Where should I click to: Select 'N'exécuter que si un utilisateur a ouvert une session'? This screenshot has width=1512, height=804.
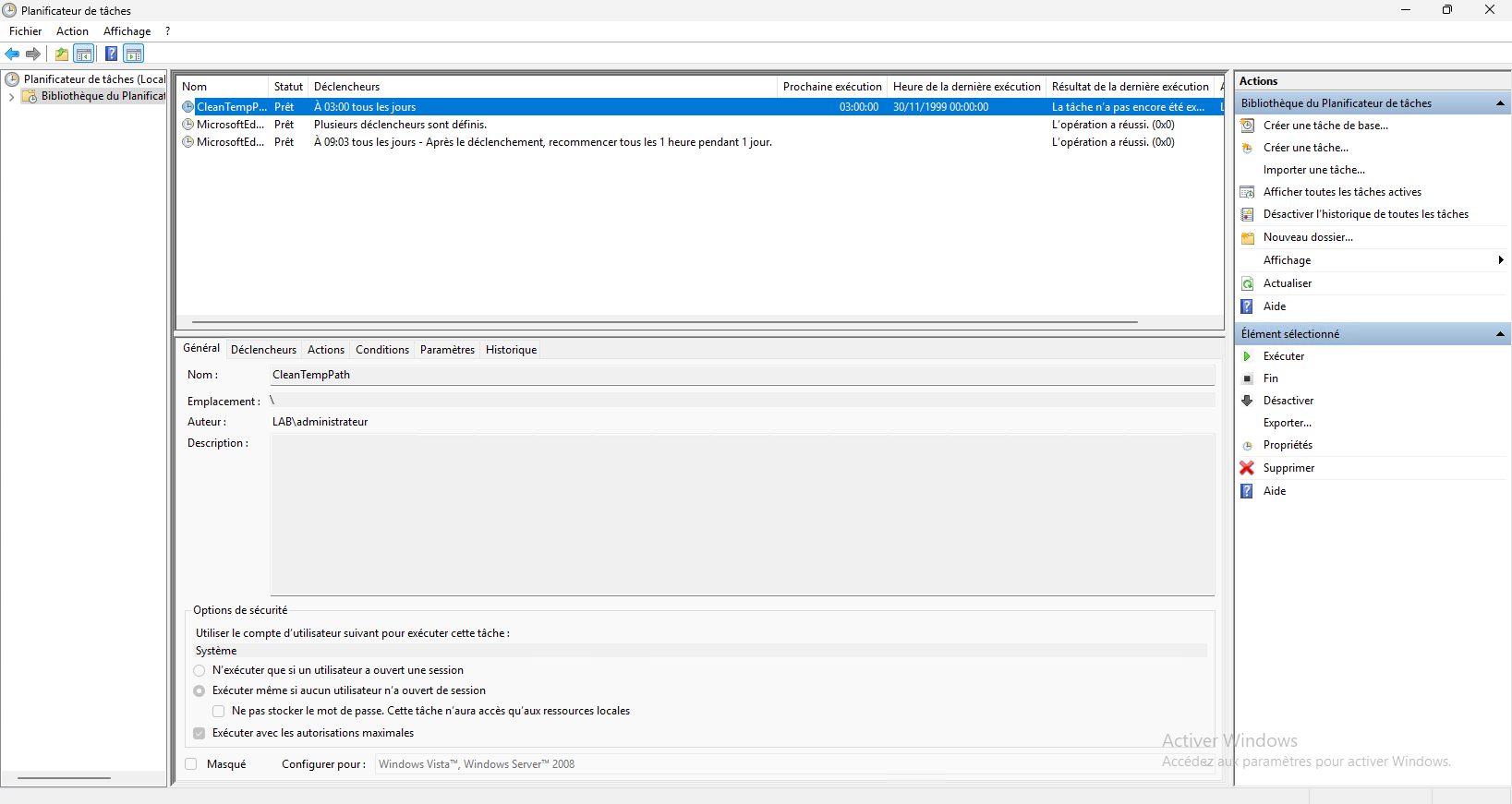pyautogui.click(x=200, y=671)
